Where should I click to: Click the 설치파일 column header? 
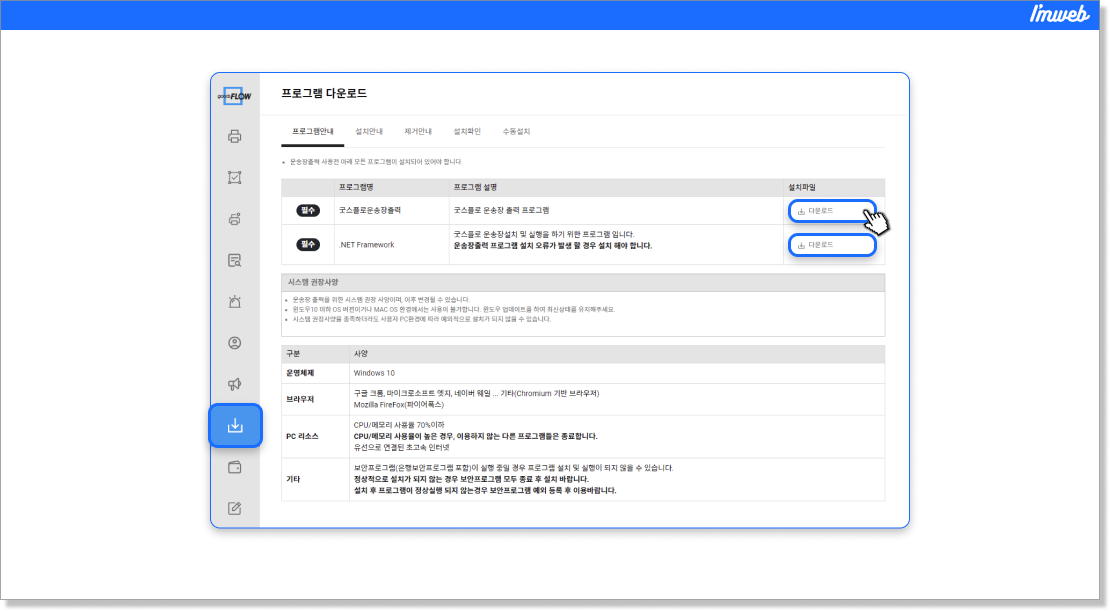(x=802, y=188)
